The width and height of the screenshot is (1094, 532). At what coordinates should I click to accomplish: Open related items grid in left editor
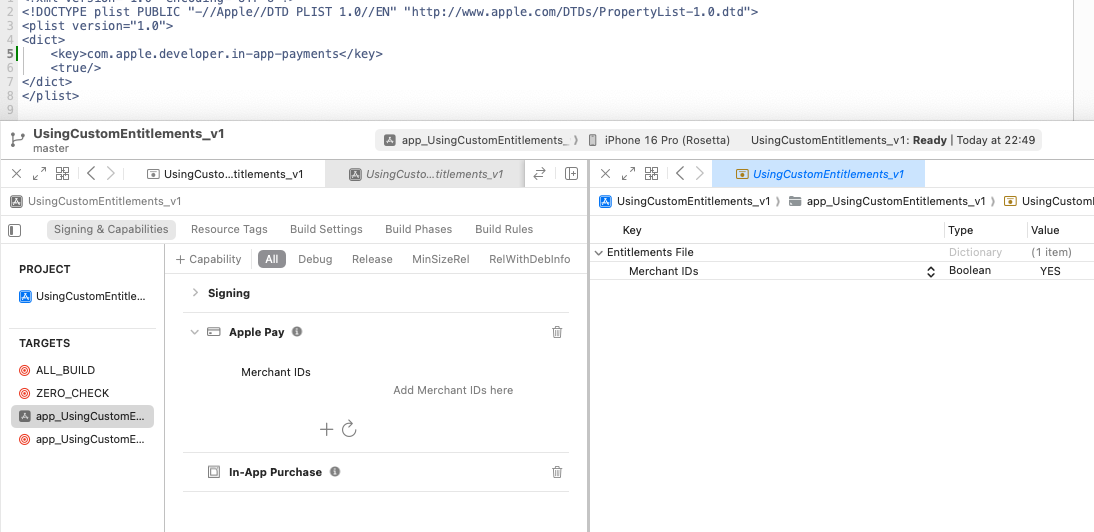click(x=63, y=174)
